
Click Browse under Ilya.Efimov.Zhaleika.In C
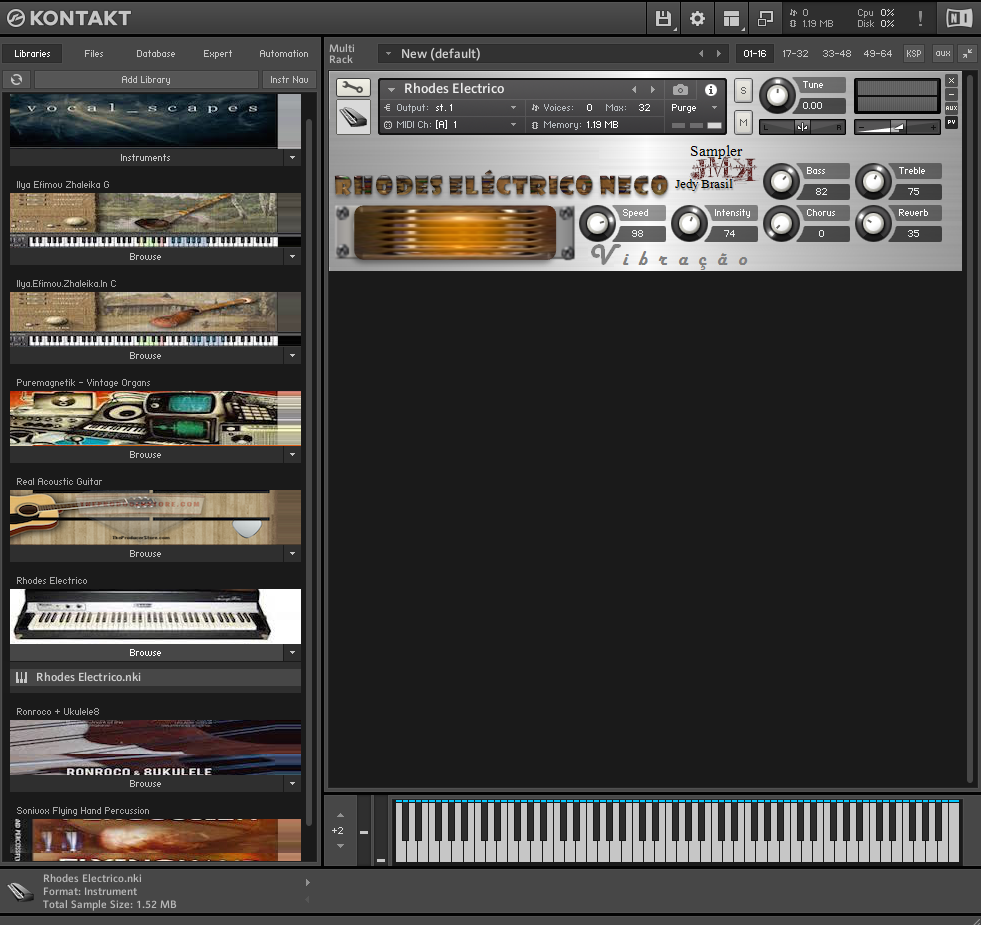(x=145, y=355)
